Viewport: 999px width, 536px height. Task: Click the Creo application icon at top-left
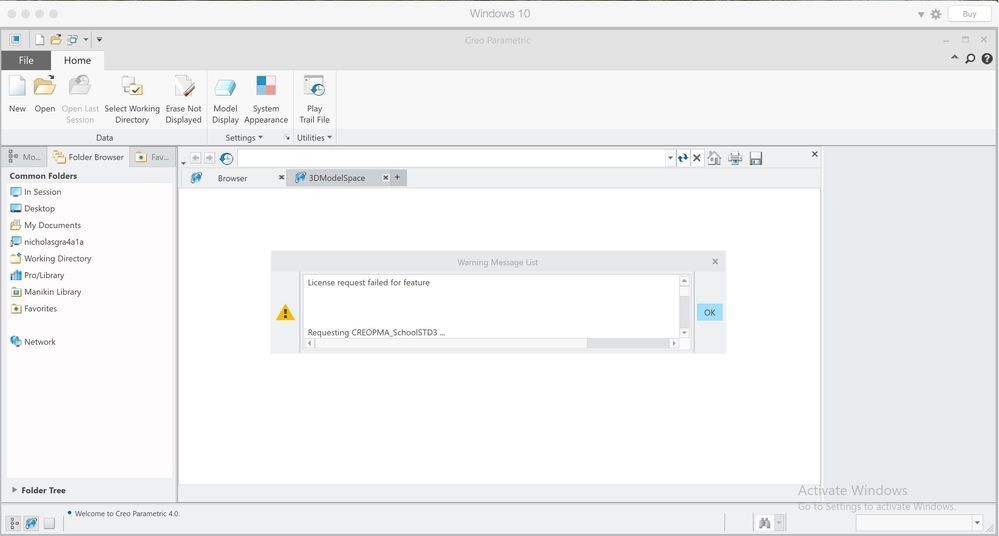pos(15,40)
